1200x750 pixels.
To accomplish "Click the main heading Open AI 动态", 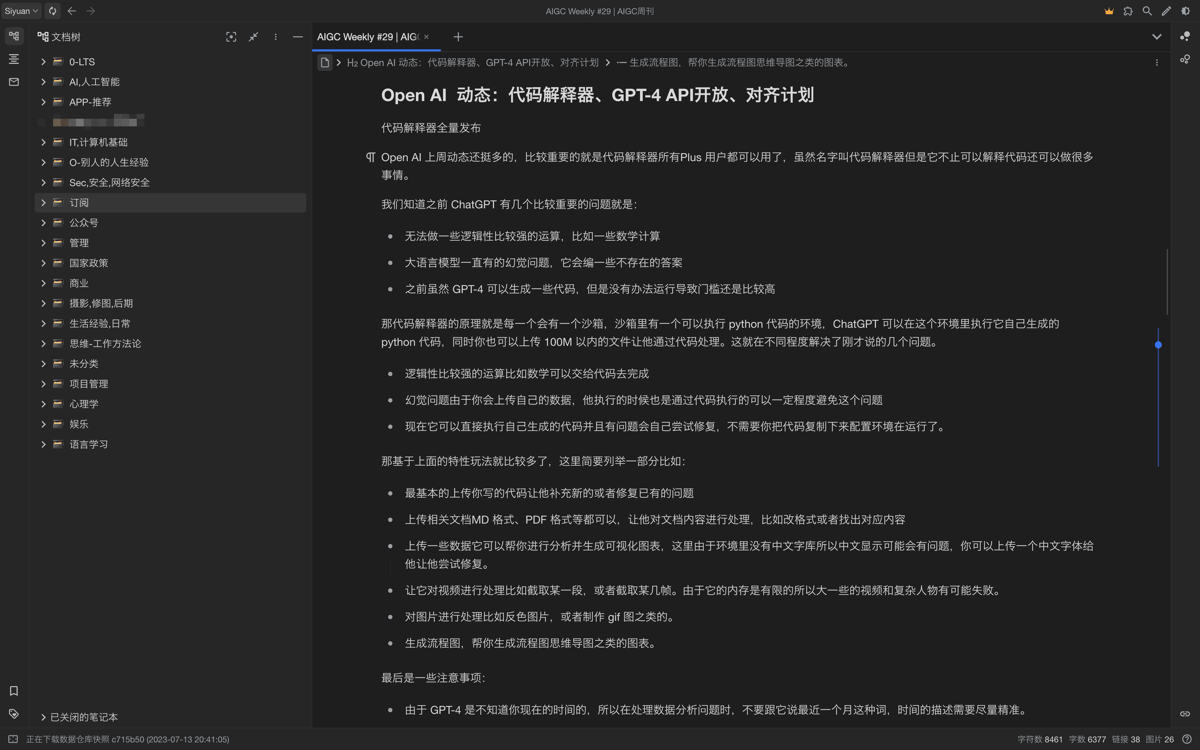I will click(597, 95).
